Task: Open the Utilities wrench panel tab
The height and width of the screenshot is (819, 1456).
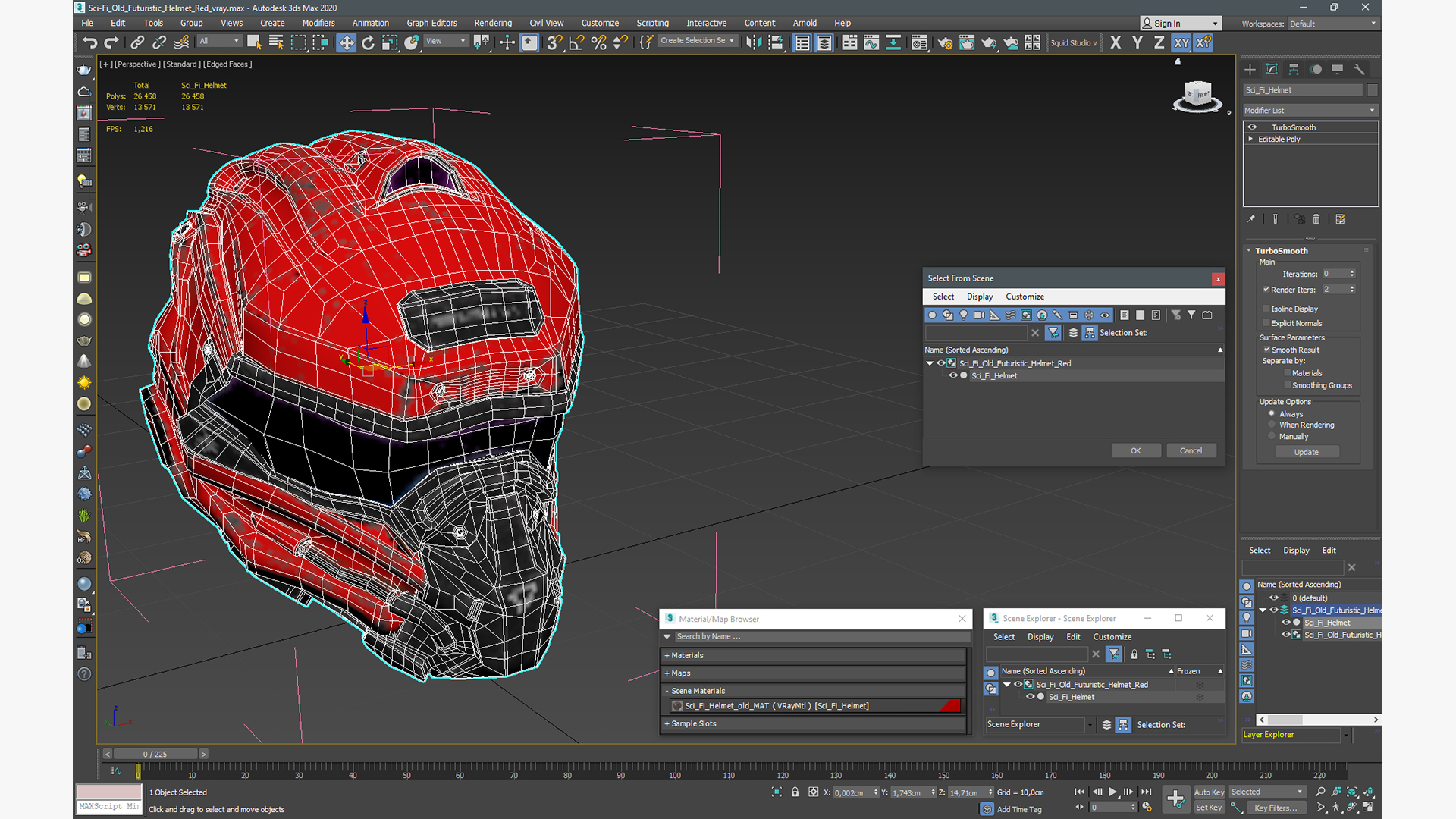Action: [x=1359, y=69]
